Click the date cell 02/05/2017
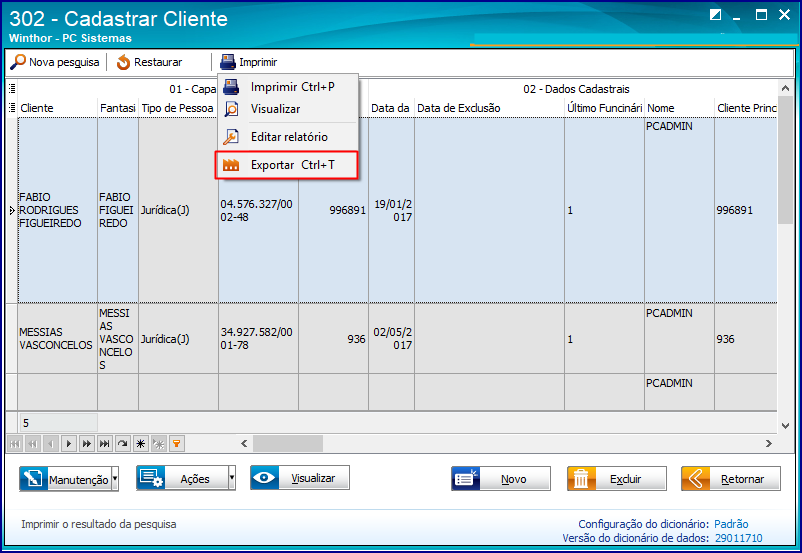The image size is (802, 553). (x=391, y=339)
